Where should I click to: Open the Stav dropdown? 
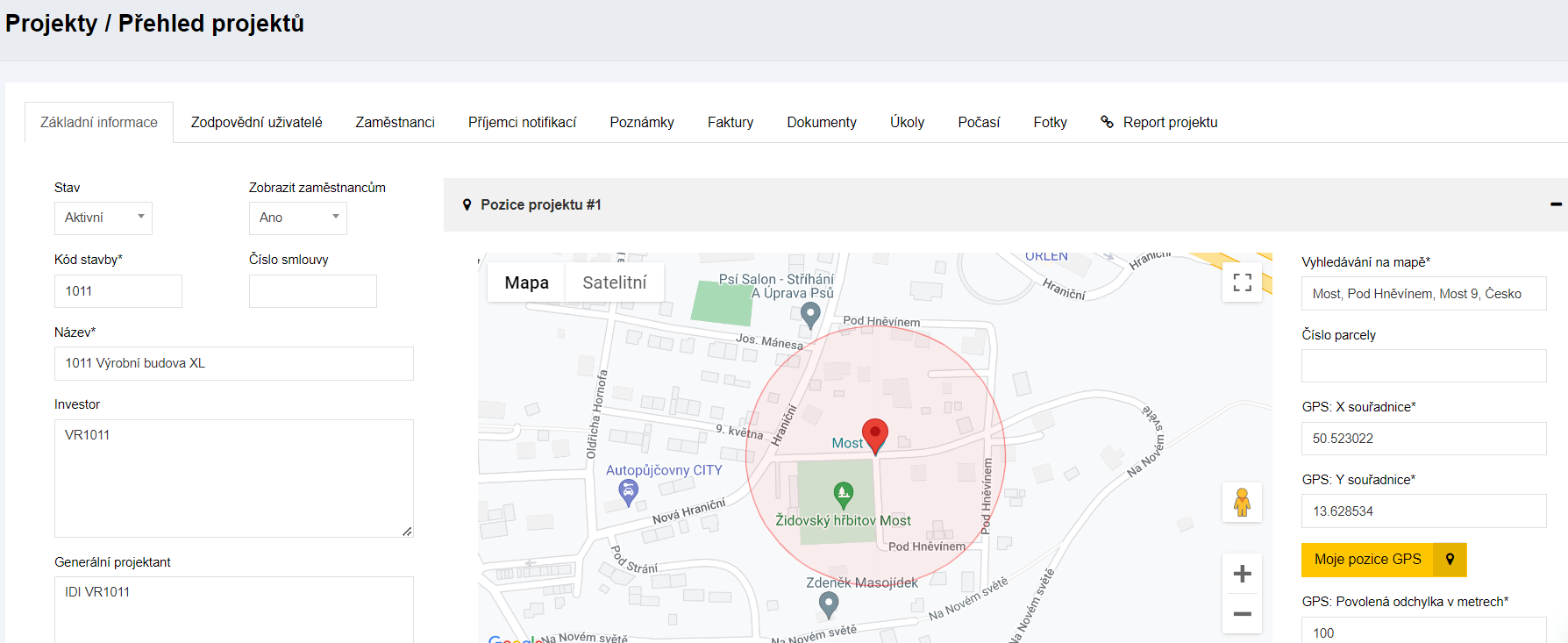[103, 218]
